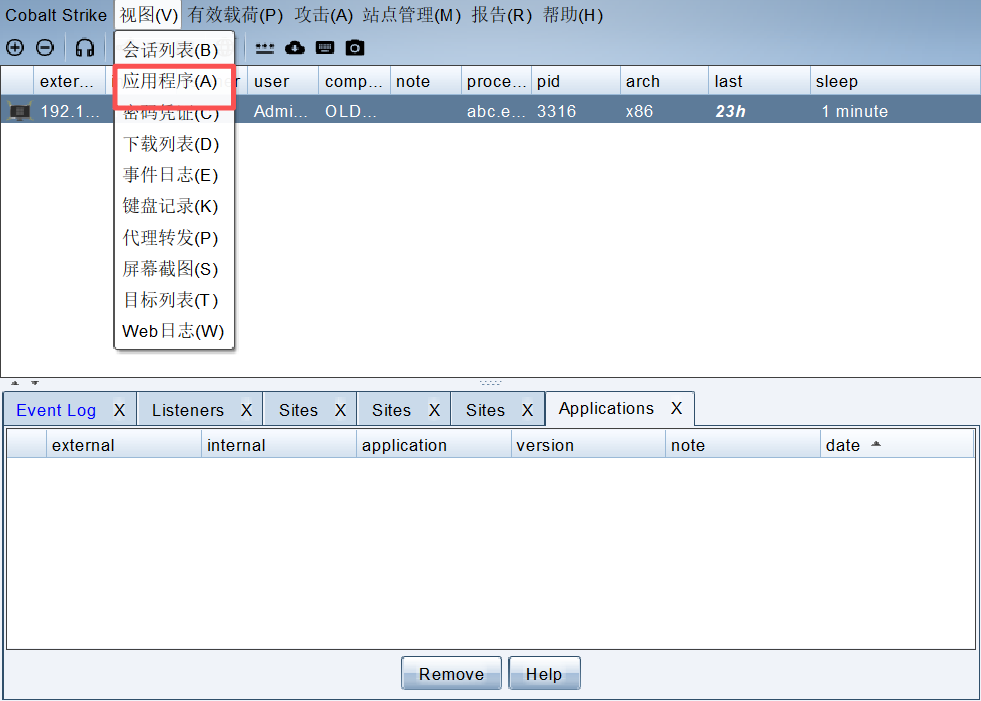981x701 pixels.
Task: Click the disconnect minus icon in toolbar
Action: [45, 48]
